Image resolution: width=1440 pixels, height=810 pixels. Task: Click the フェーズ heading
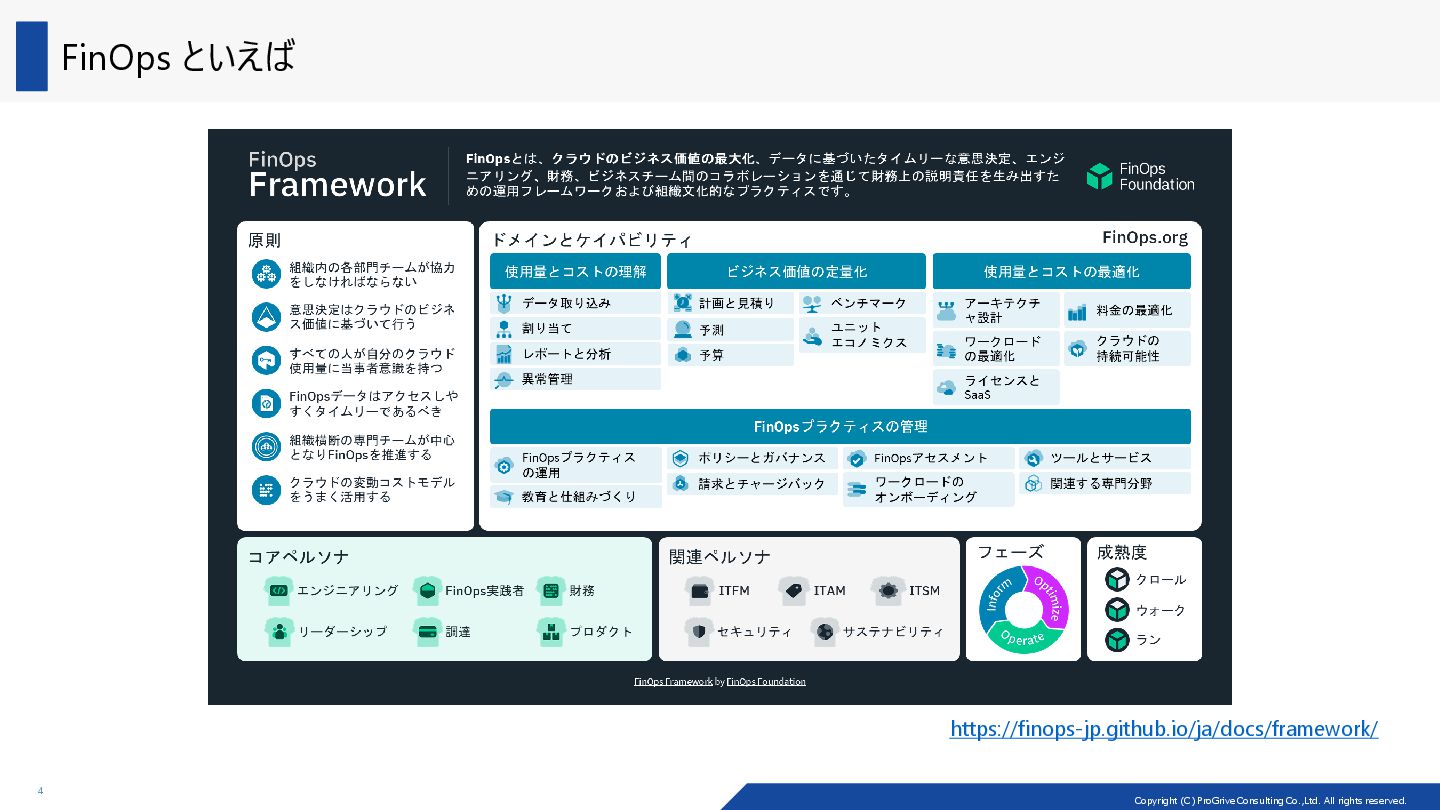[1010, 552]
